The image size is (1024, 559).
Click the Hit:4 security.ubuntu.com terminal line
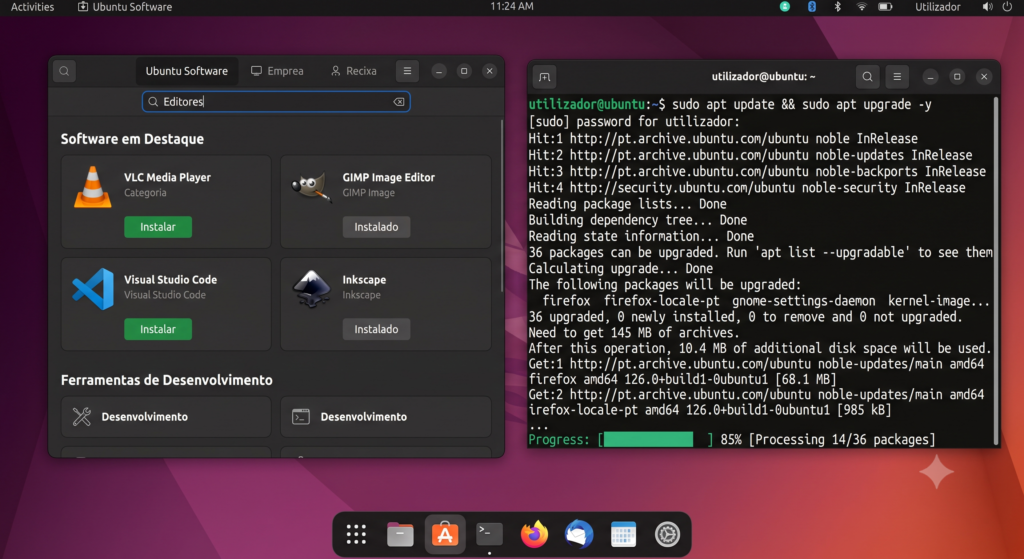click(x=746, y=187)
